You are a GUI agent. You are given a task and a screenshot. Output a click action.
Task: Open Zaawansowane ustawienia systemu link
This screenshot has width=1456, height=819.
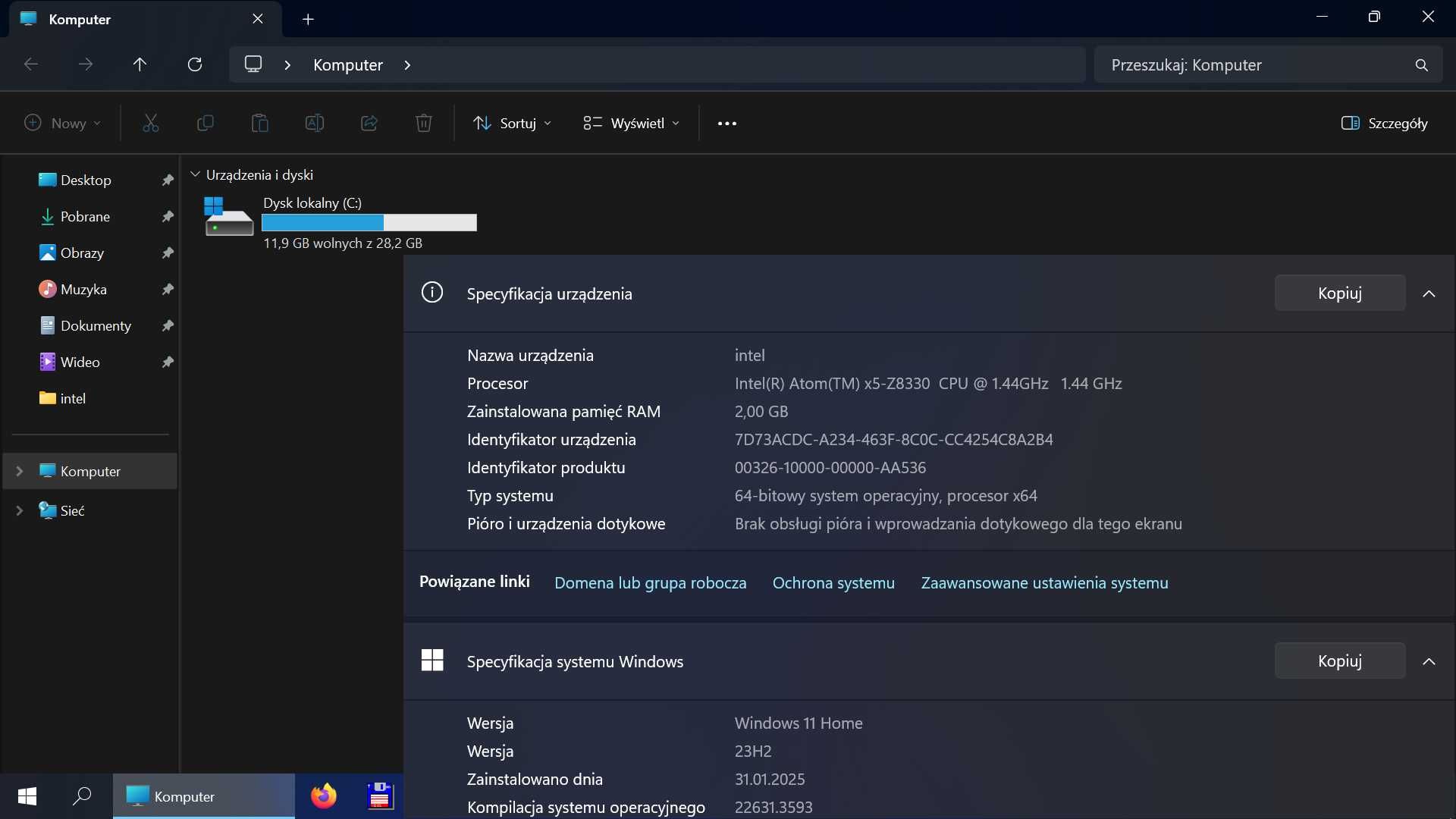tap(1044, 582)
